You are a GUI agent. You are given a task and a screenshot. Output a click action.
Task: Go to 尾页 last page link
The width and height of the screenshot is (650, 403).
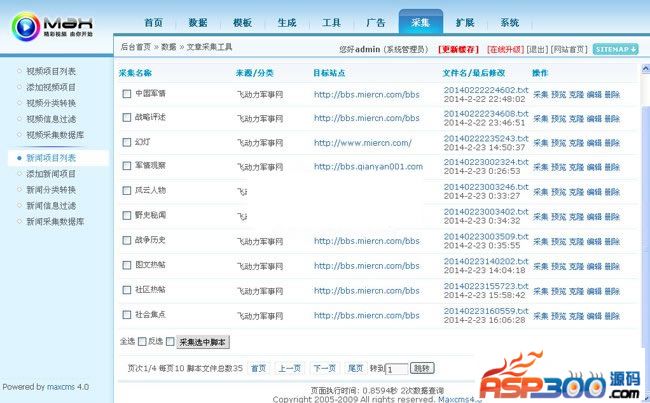[x=355, y=368]
